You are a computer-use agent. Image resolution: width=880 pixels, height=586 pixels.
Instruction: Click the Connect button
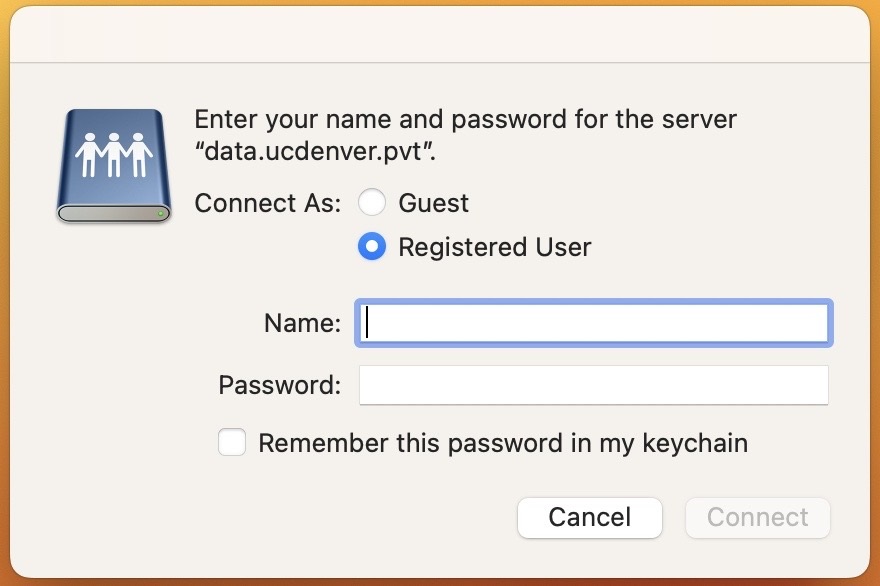(x=757, y=517)
